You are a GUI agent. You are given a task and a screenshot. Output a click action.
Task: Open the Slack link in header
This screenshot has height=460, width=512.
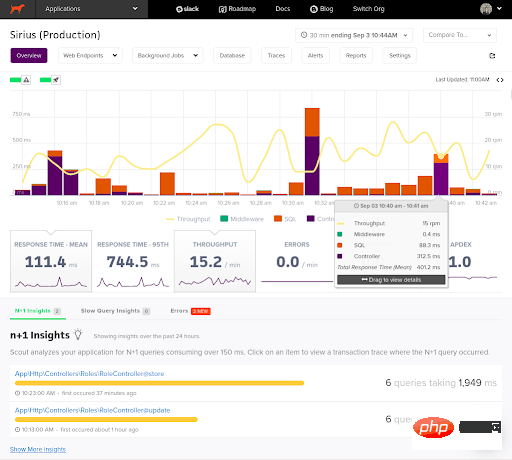coord(187,9)
